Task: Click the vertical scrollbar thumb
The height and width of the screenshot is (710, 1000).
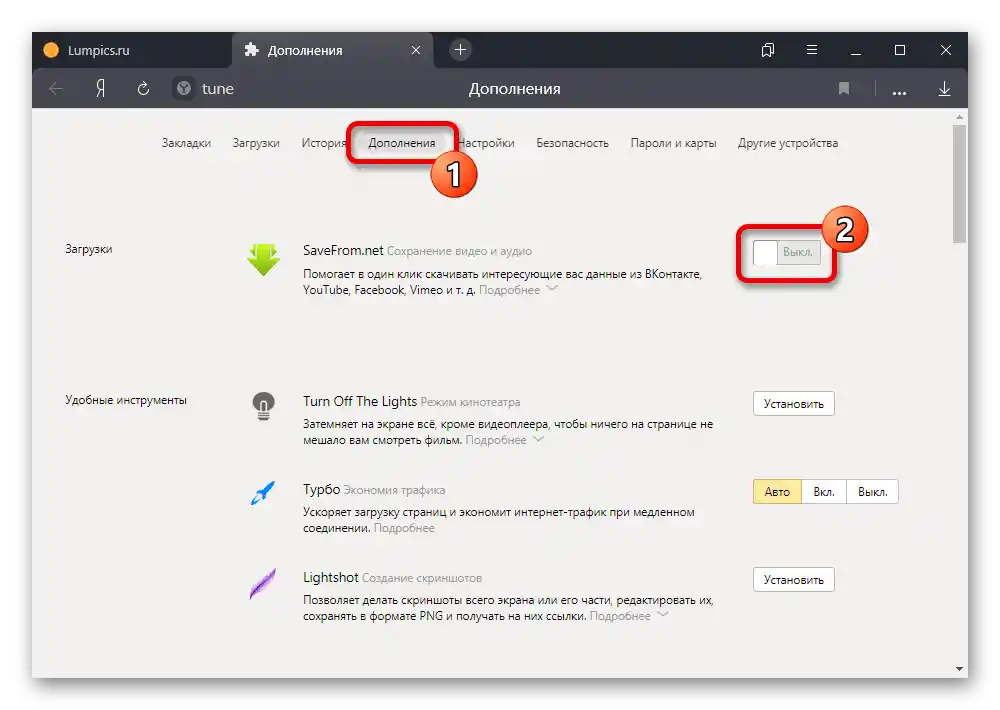Action: 959,184
